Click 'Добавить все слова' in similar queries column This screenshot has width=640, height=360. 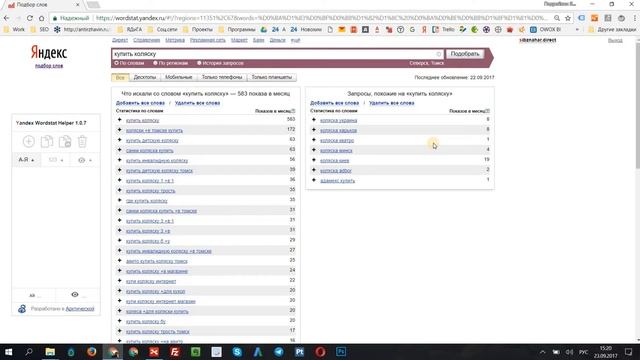334,103
